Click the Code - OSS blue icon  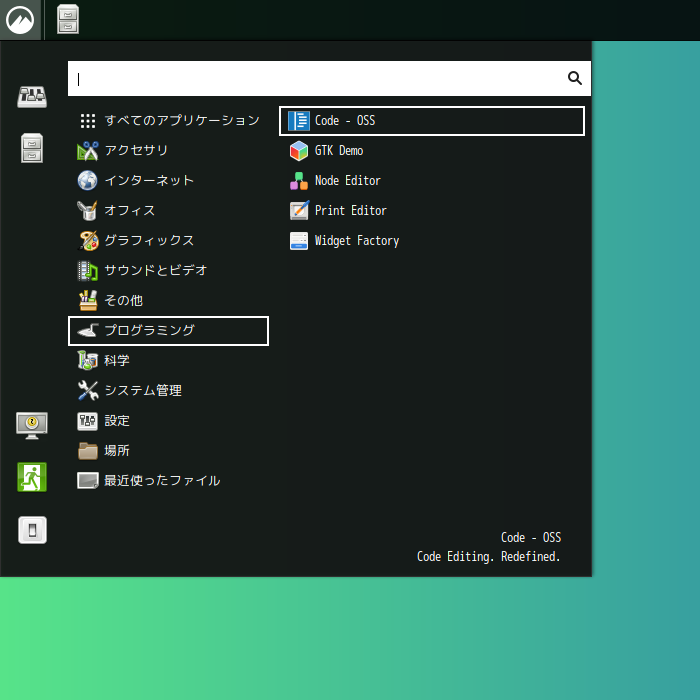point(299,121)
